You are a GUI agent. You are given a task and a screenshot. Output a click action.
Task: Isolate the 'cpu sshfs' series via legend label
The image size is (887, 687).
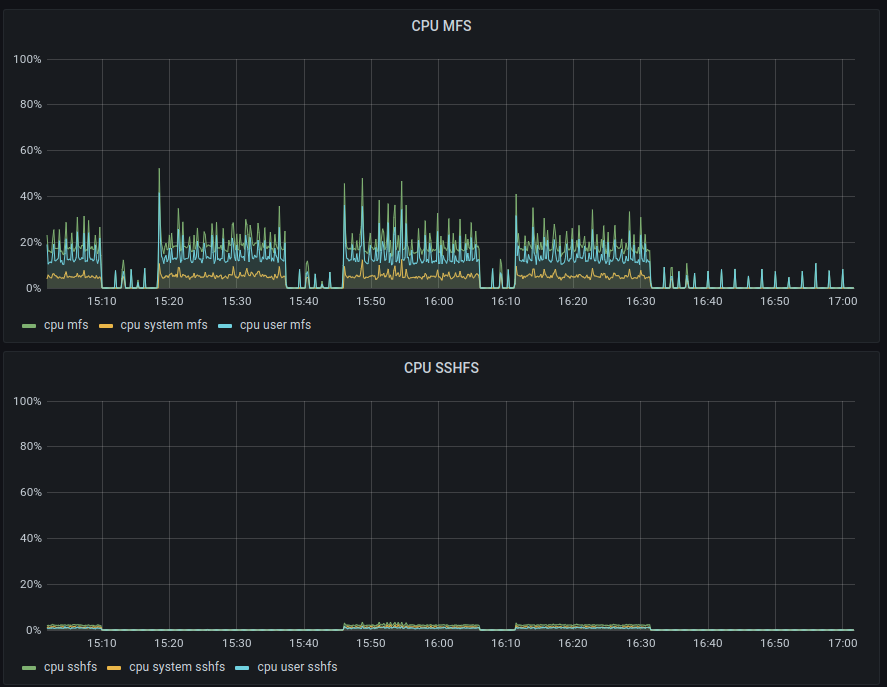(70, 667)
